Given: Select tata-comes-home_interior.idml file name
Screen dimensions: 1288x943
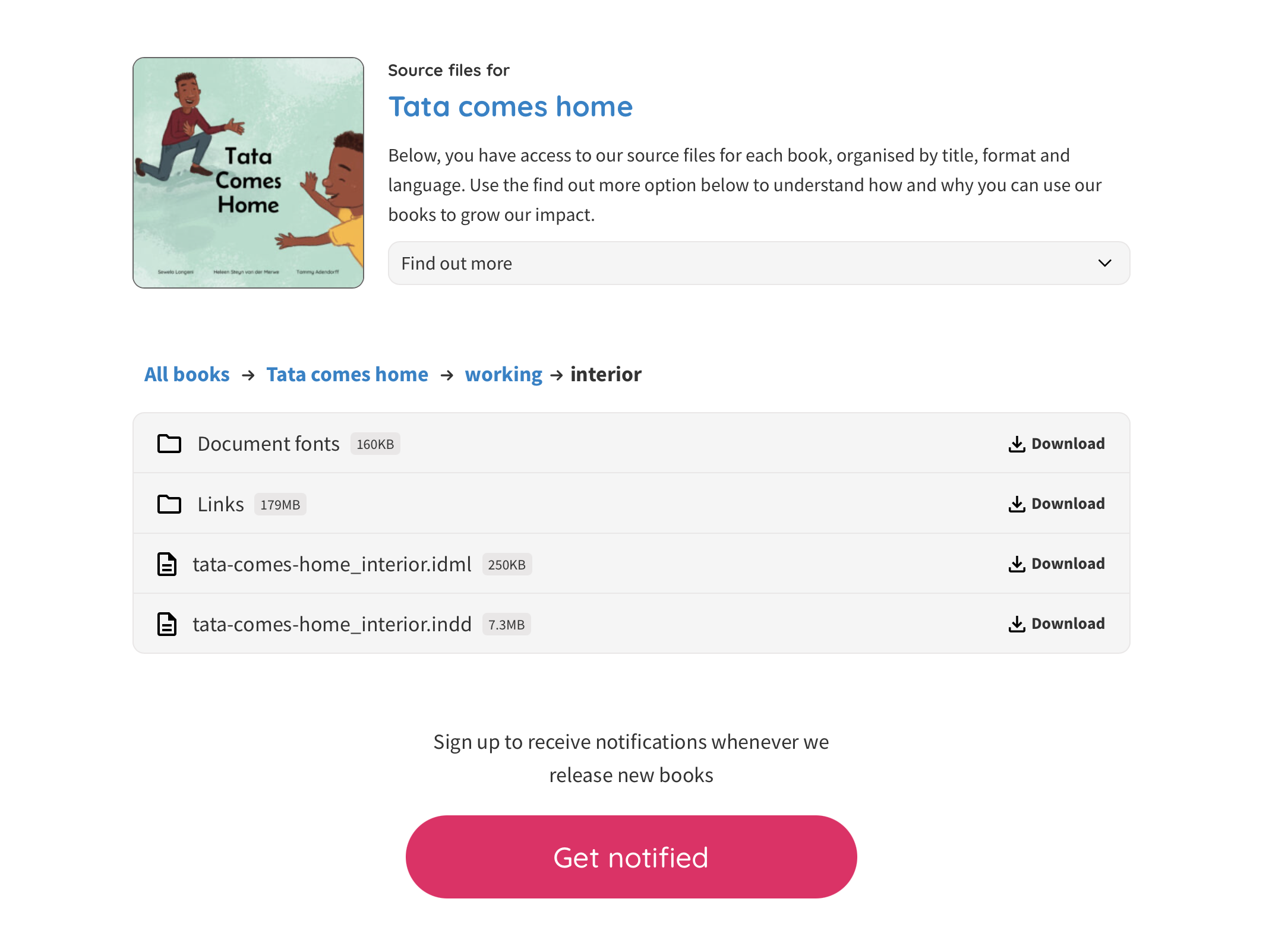Looking at the screenshot, I should click(332, 564).
